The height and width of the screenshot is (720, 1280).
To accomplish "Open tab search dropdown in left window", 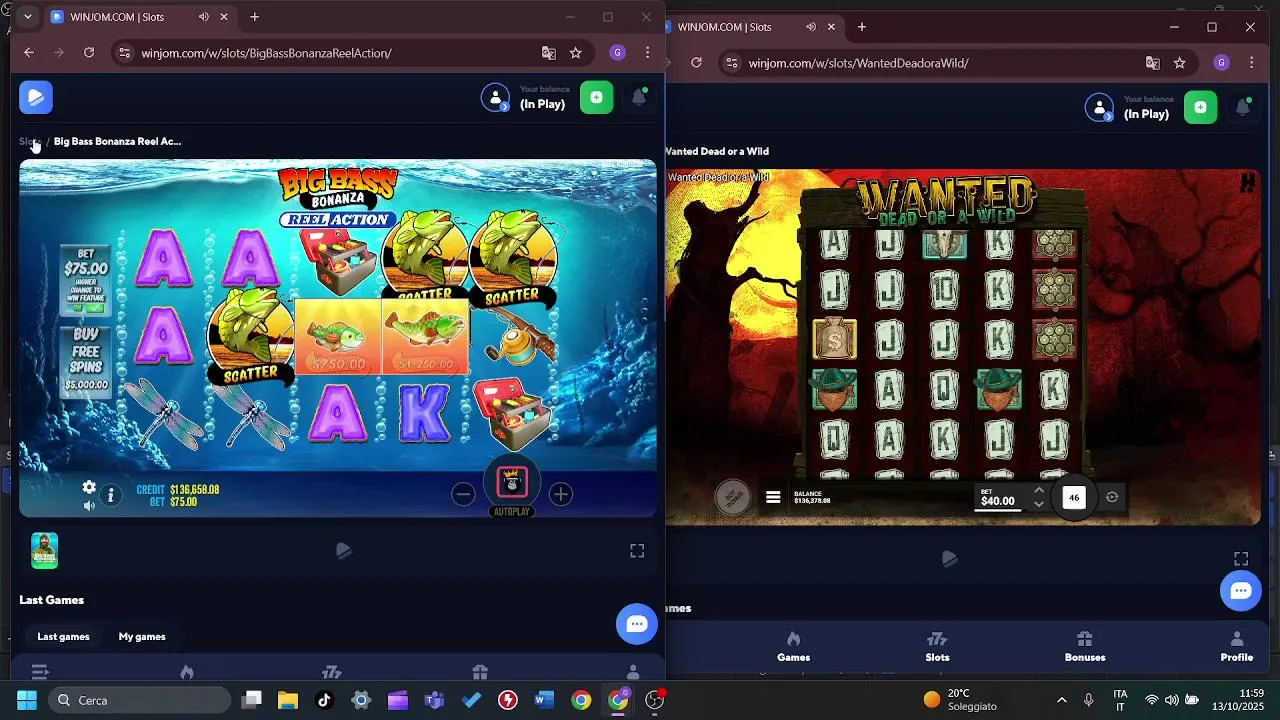I will click(27, 17).
